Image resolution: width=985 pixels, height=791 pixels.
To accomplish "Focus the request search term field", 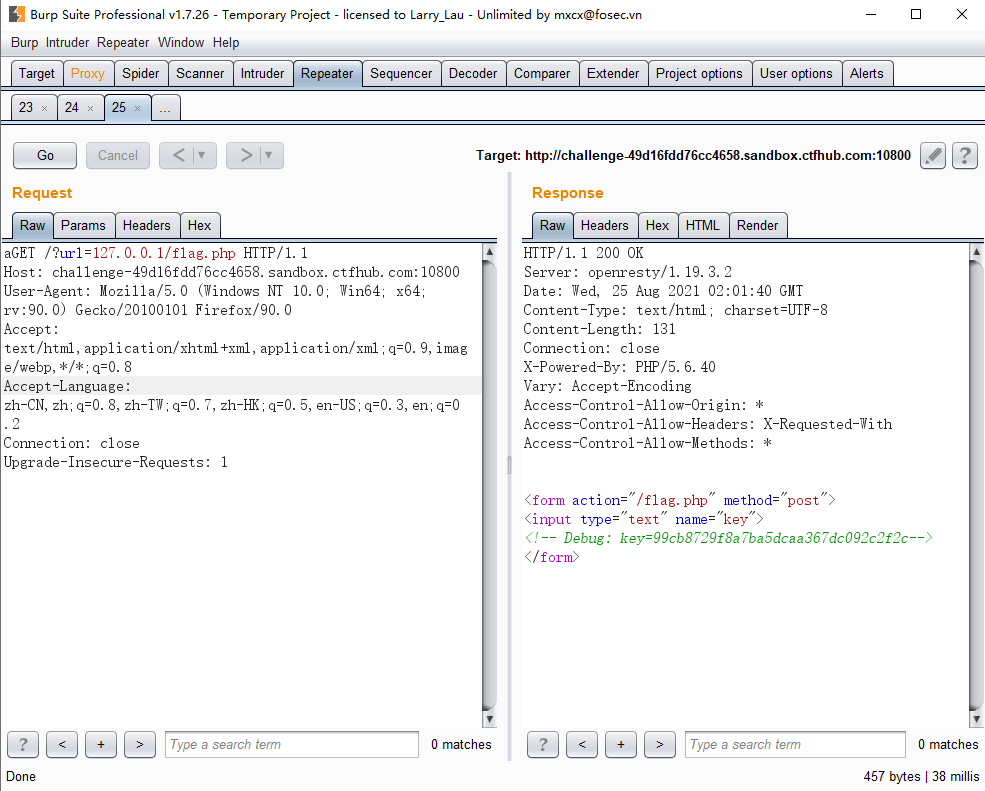I will [292, 745].
